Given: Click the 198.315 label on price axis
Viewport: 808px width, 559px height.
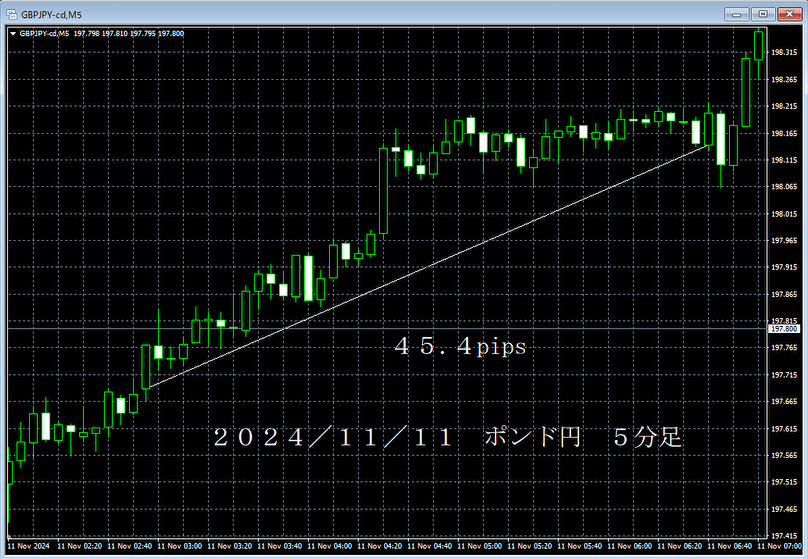Looking at the screenshot, I should (x=783, y=52).
